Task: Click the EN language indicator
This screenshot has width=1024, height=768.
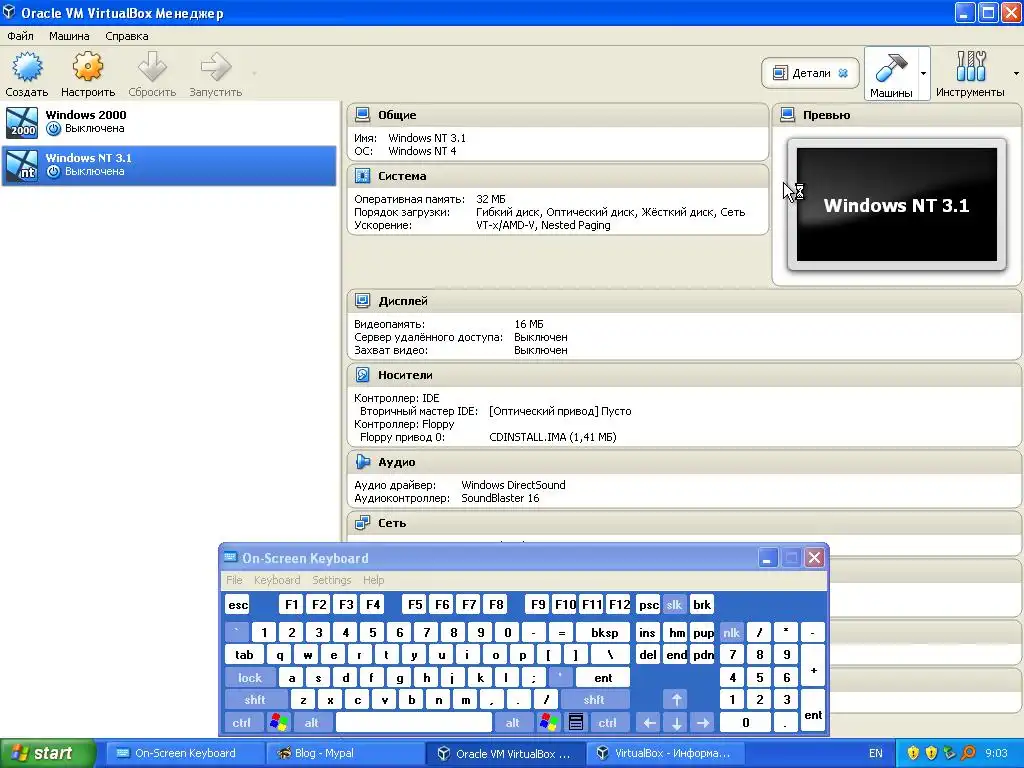Action: click(x=876, y=753)
